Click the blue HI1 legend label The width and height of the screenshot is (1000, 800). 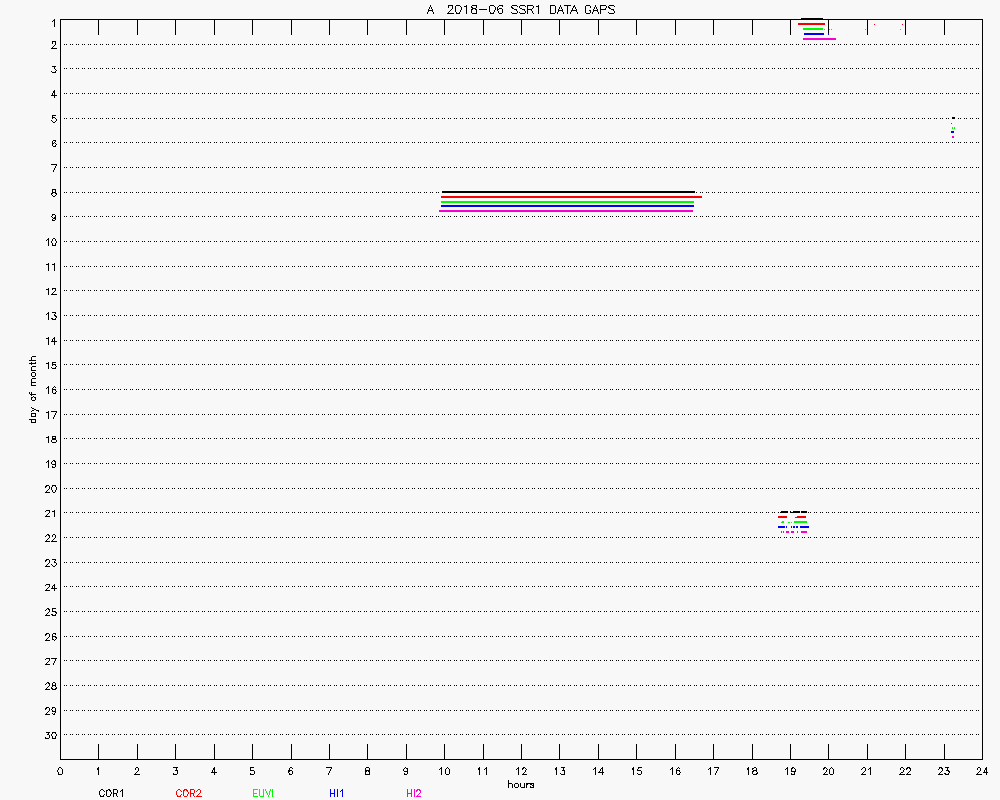coord(337,793)
